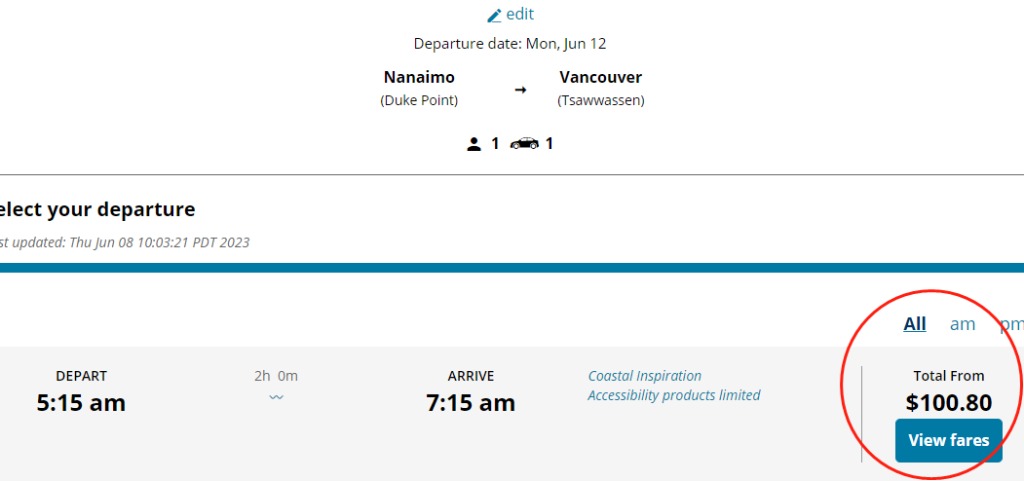Click the 2h 0m sailing duration label
This screenshot has width=1024, height=481.
pos(276,376)
